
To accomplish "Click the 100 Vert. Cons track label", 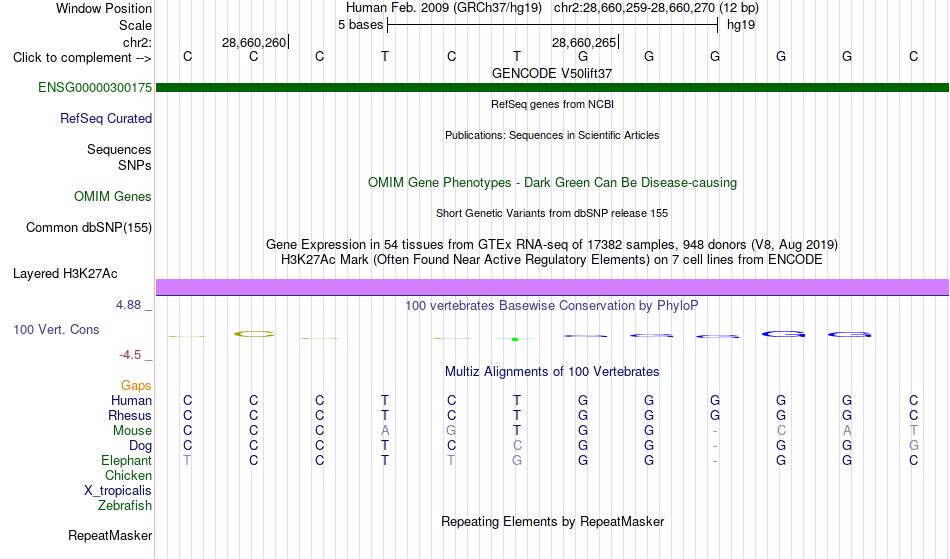I will [x=56, y=329].
